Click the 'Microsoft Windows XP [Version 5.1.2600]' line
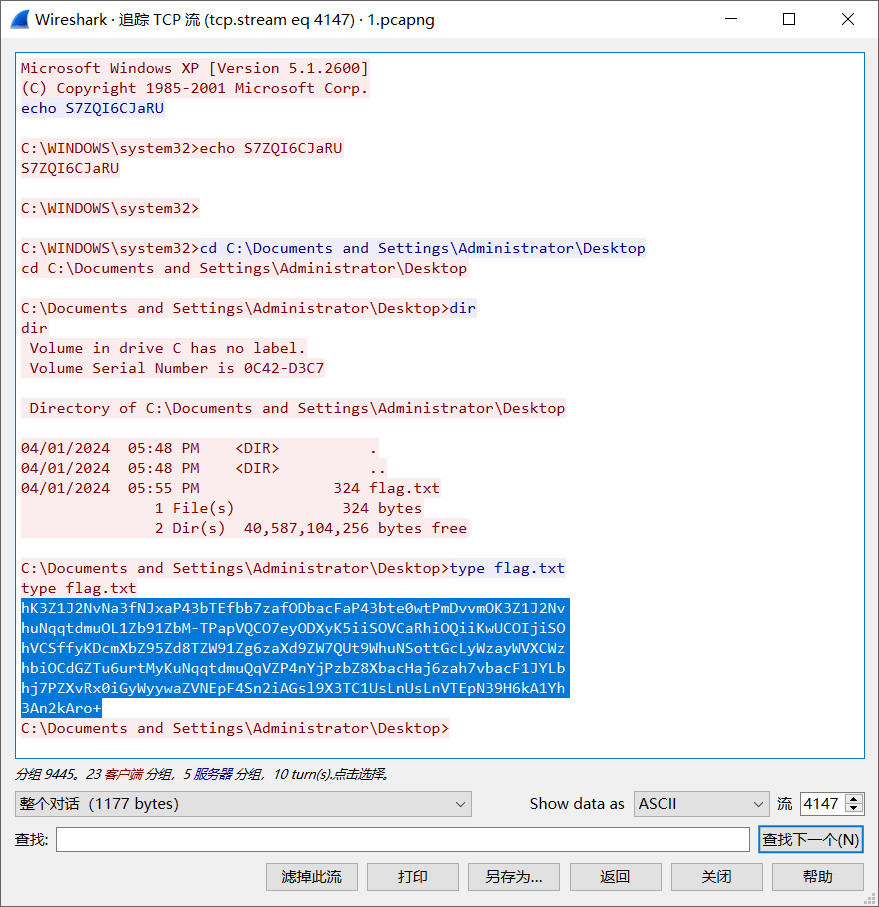Screen dimensions: 879x907 (x=195, y=68)
